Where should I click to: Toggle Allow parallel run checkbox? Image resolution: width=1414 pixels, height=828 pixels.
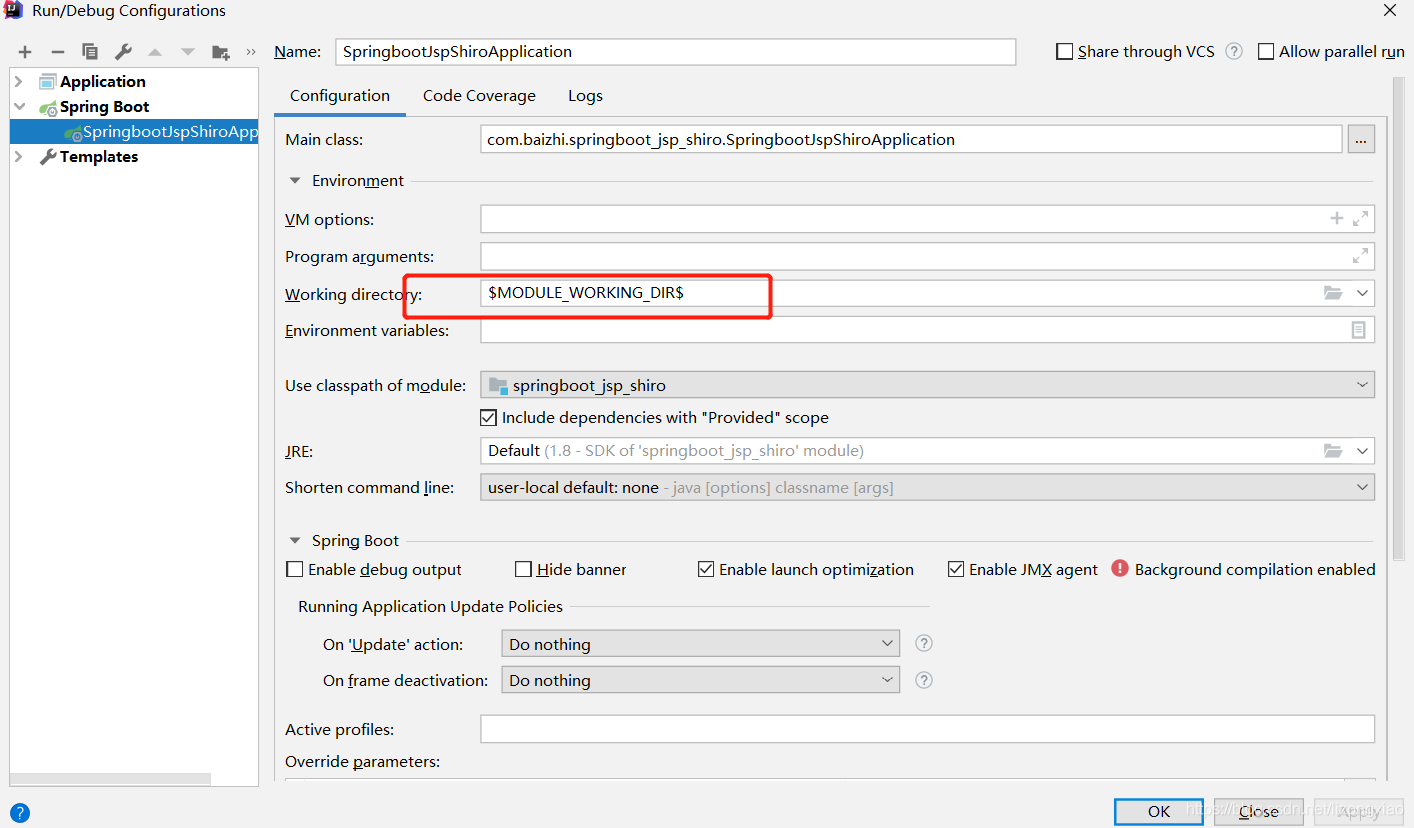click(x=1266, y=51)
